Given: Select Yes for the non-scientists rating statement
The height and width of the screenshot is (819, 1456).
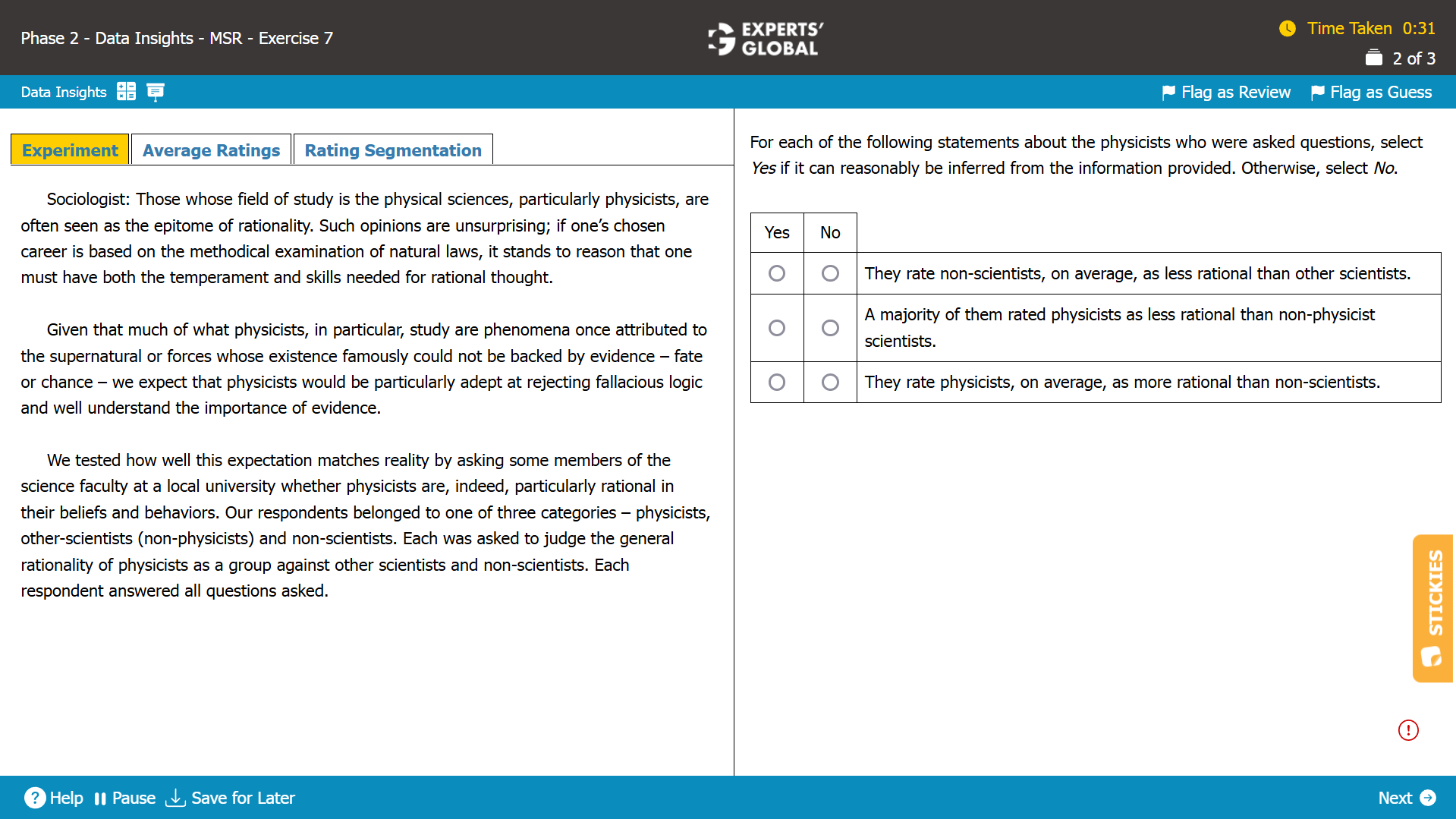Looking at the screenshot, I should [x=776, y=273].
